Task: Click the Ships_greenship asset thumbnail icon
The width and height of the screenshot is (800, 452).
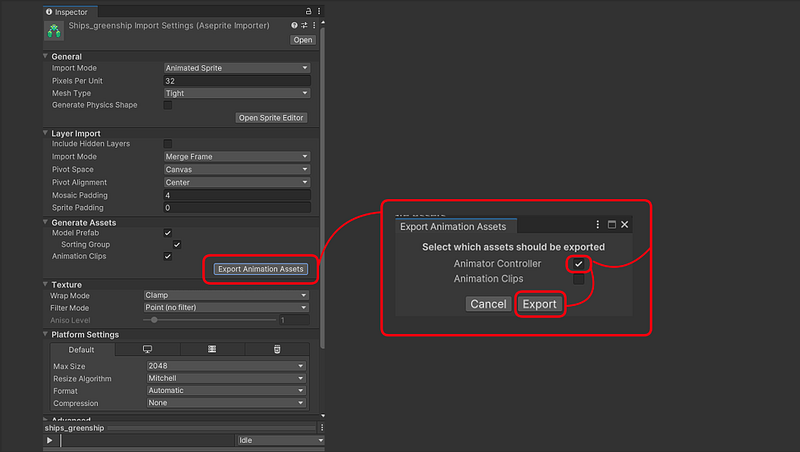Action: pos(54,31)
